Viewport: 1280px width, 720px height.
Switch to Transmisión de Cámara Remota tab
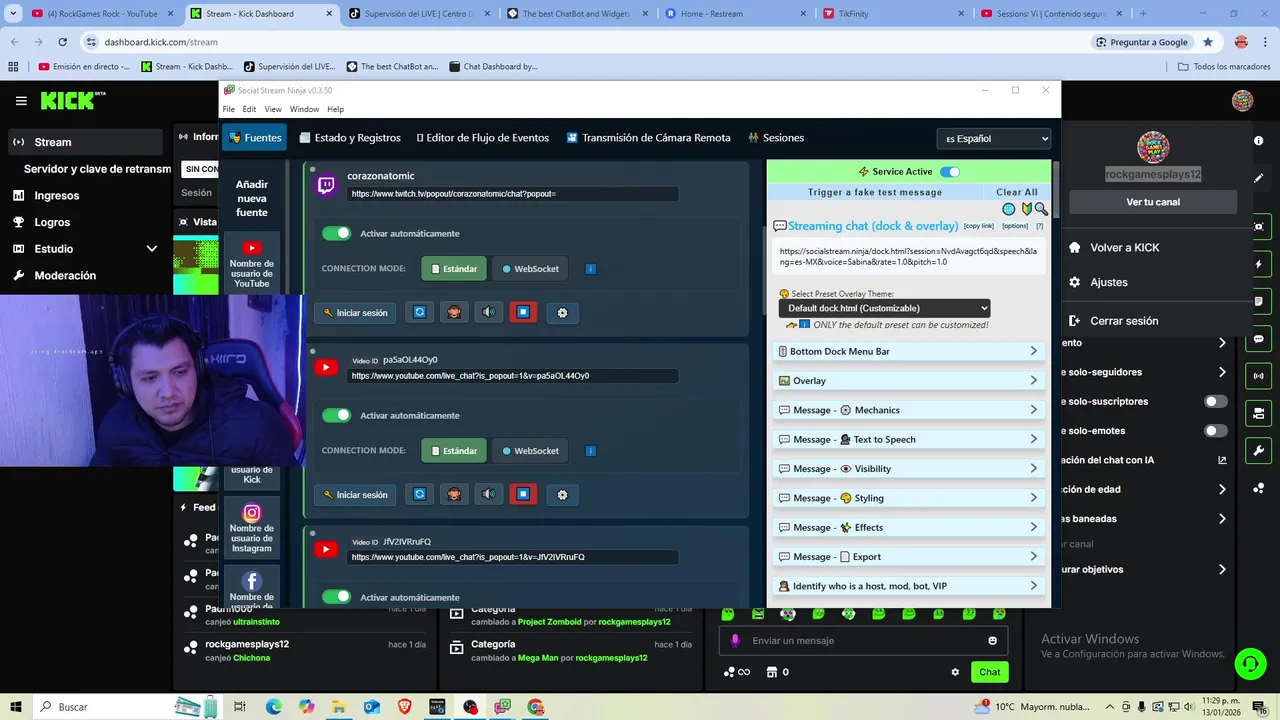point(648,138)
